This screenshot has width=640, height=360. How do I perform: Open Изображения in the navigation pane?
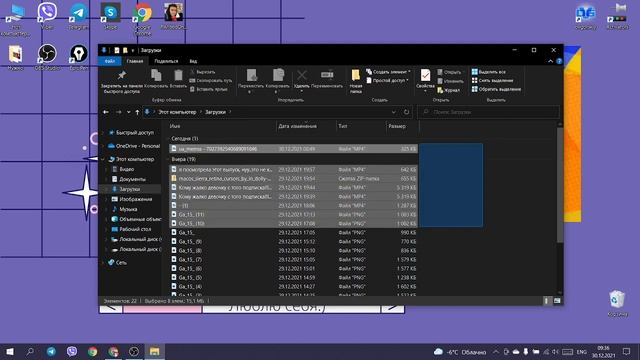click(x=136, y=199)
